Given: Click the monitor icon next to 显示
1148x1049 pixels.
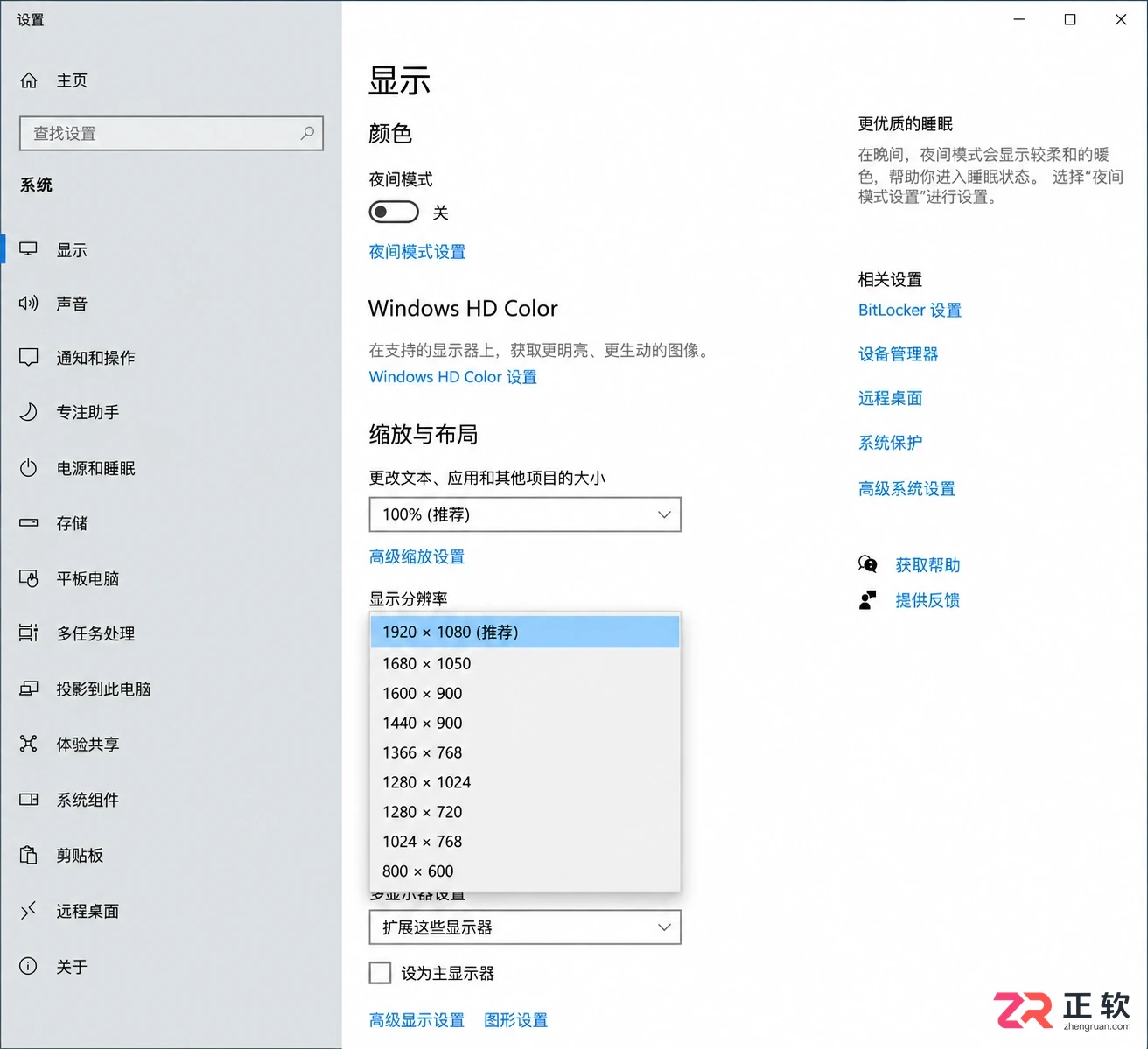Looking at the screenshot, I should coord(29,249).
